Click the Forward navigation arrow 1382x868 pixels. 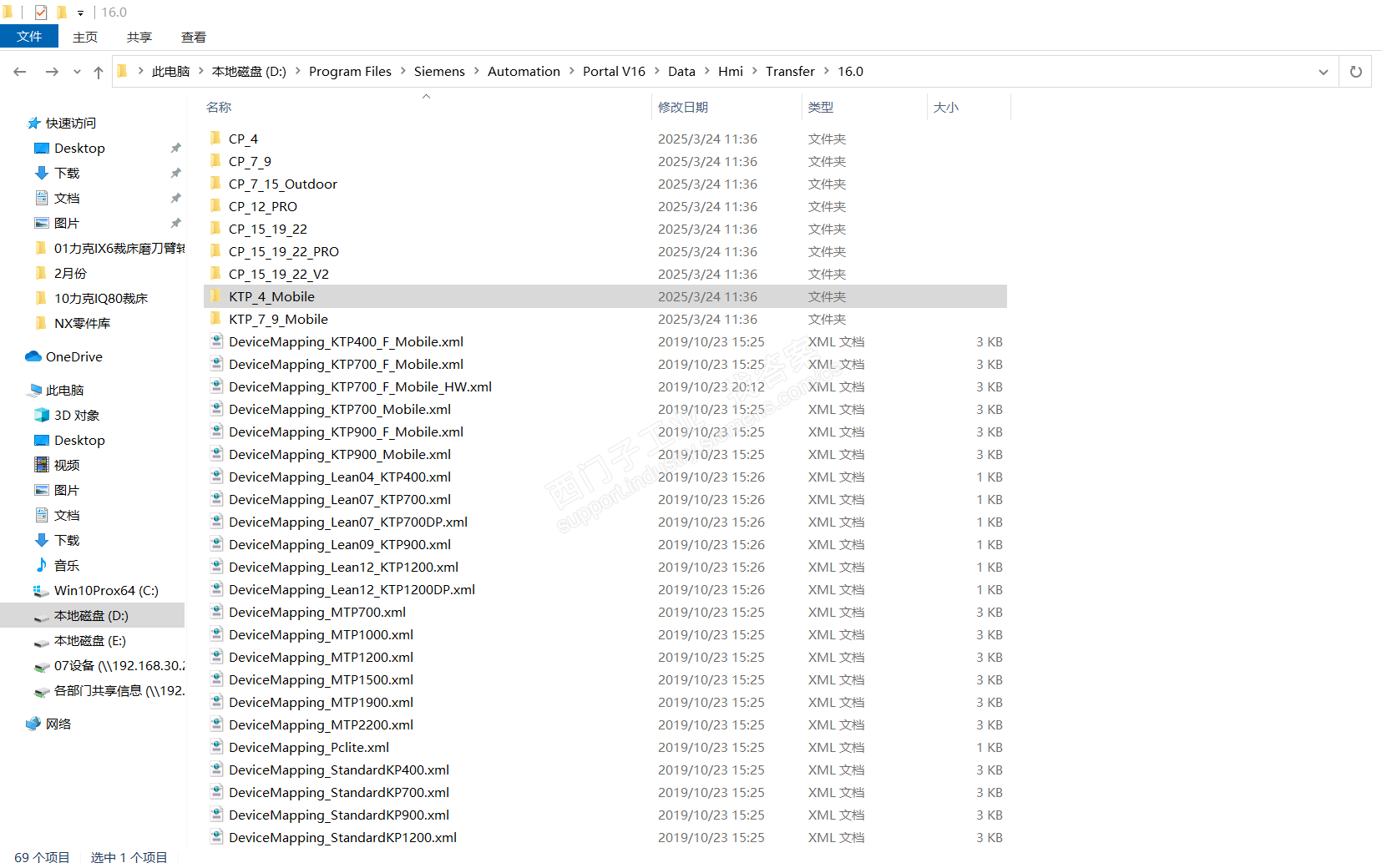pyautogui.click(x=52, y=72)
